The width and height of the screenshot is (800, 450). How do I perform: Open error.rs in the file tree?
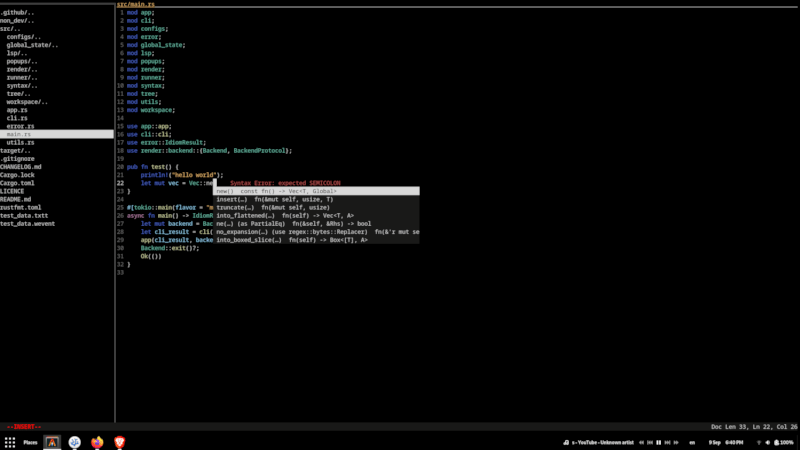click(x=21, y=126)
